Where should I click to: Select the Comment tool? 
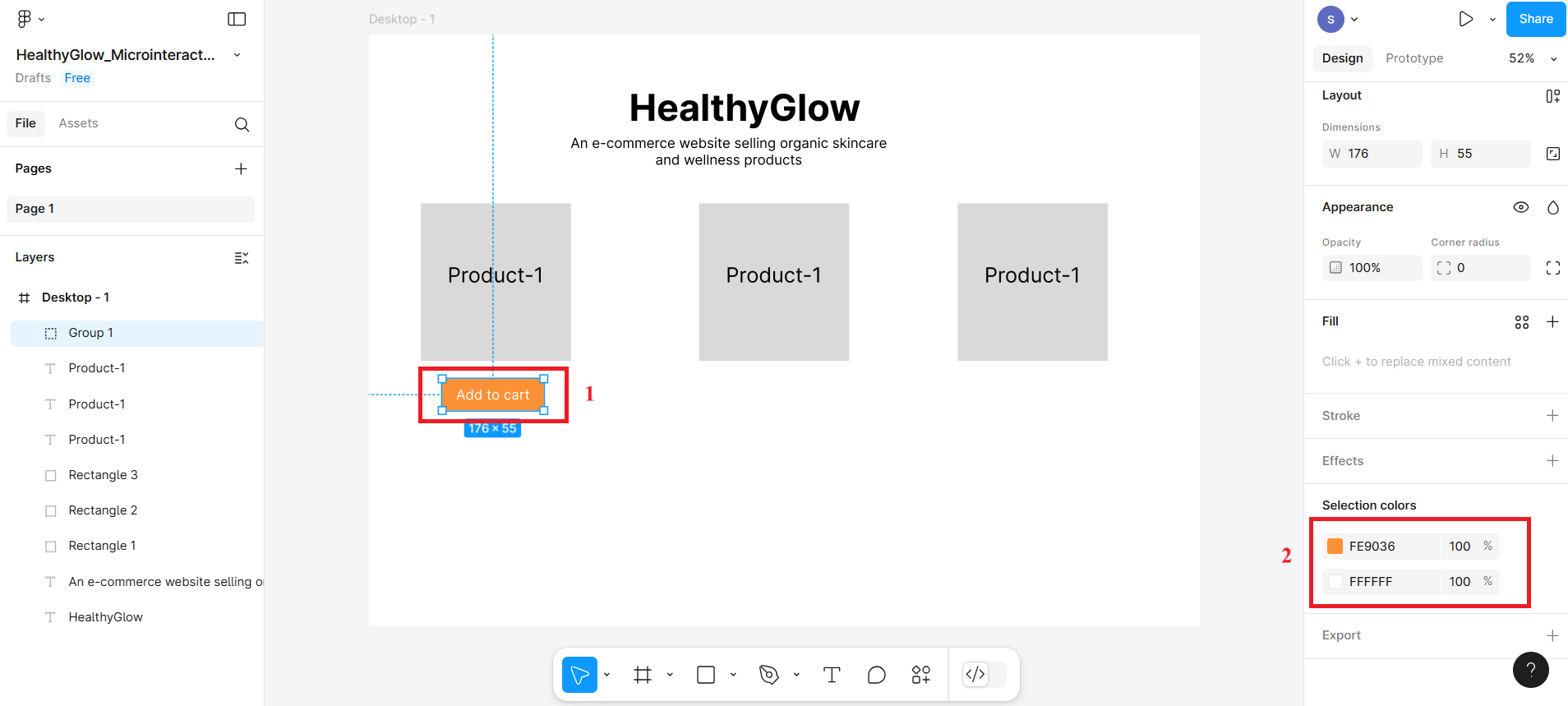pyautogui.click(x=877, y=675)
